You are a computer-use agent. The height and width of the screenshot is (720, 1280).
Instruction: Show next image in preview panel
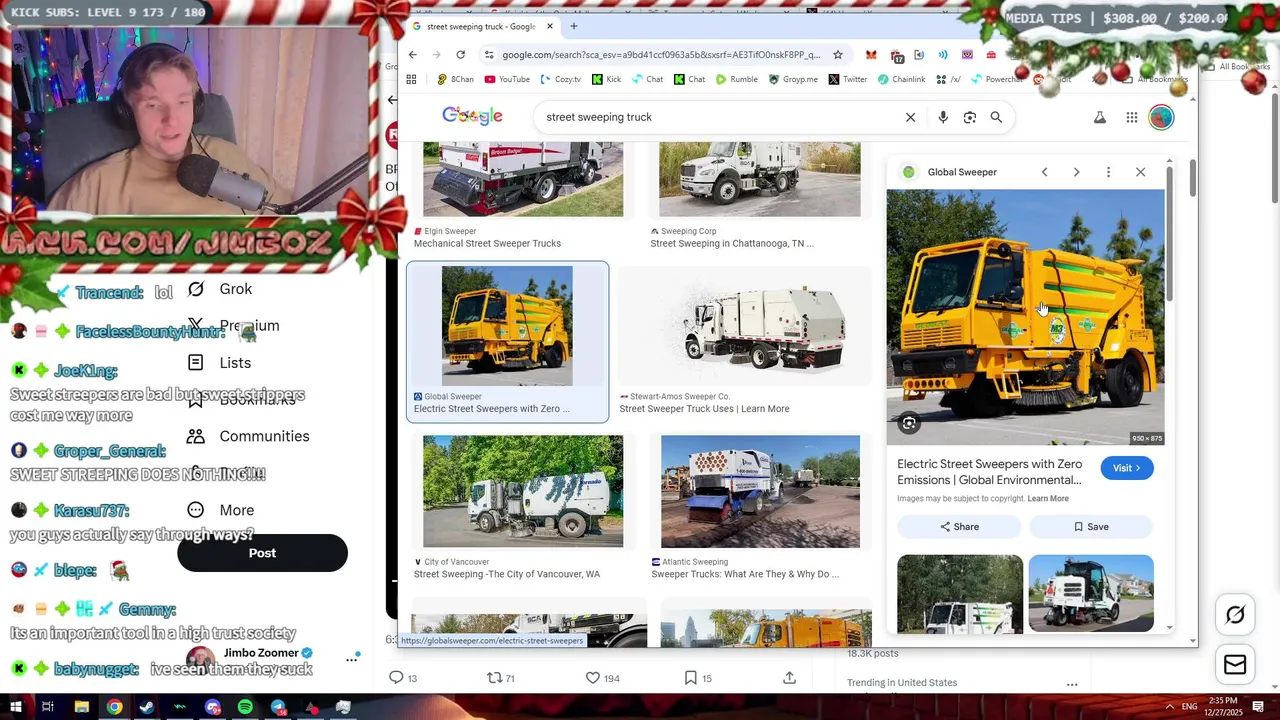(1076, 172)
